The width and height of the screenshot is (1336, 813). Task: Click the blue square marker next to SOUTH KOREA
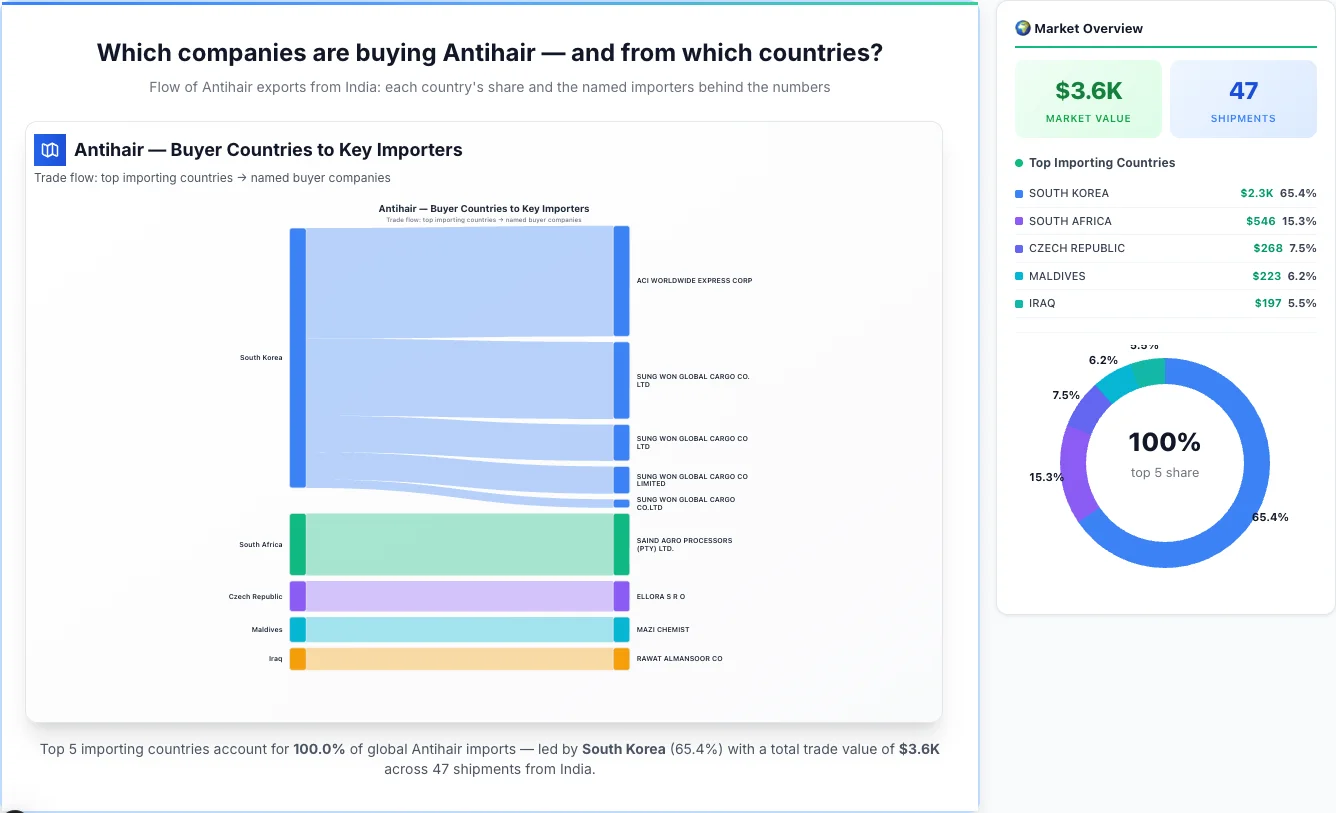(x=1018, y=193)
